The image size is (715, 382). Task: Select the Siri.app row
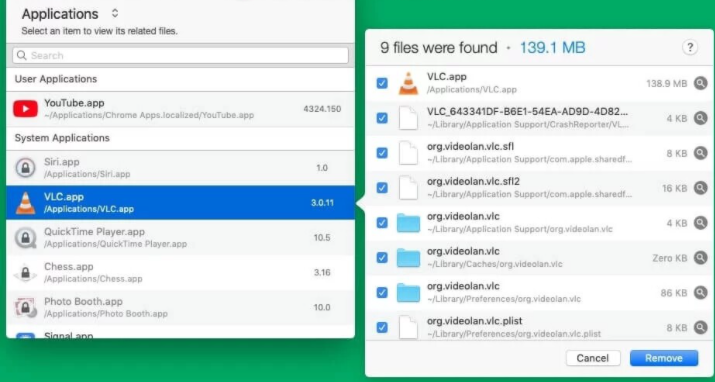point(181,168)
